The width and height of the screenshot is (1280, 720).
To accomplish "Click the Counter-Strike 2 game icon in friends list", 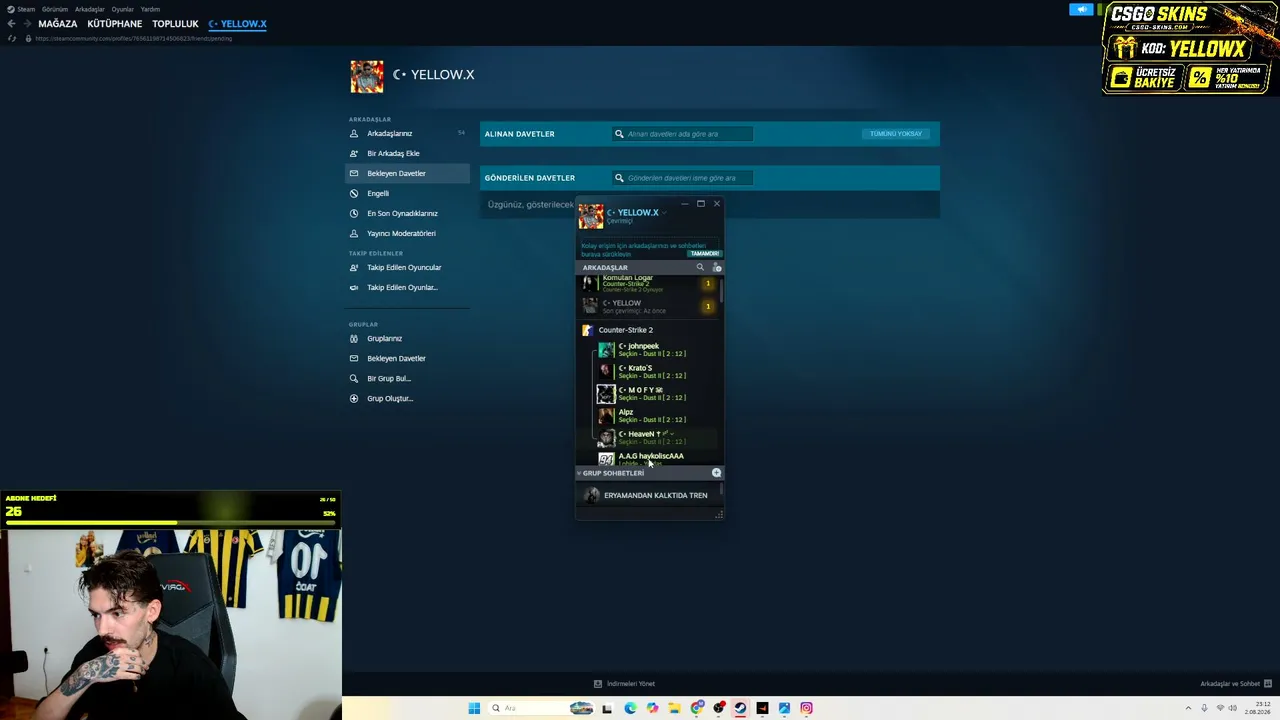I will coord(588,330).
